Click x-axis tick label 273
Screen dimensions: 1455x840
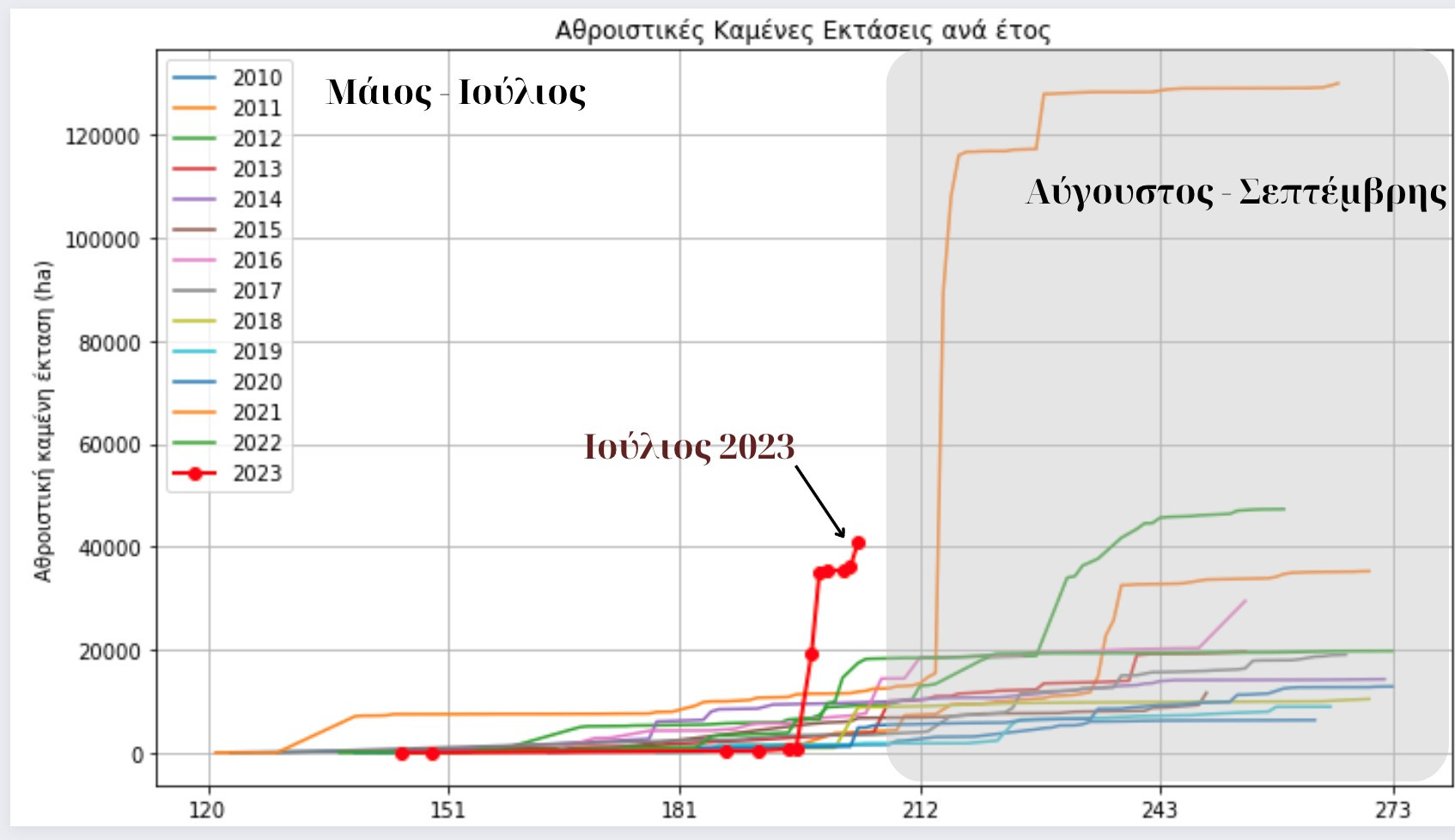tap(1392, 810)
